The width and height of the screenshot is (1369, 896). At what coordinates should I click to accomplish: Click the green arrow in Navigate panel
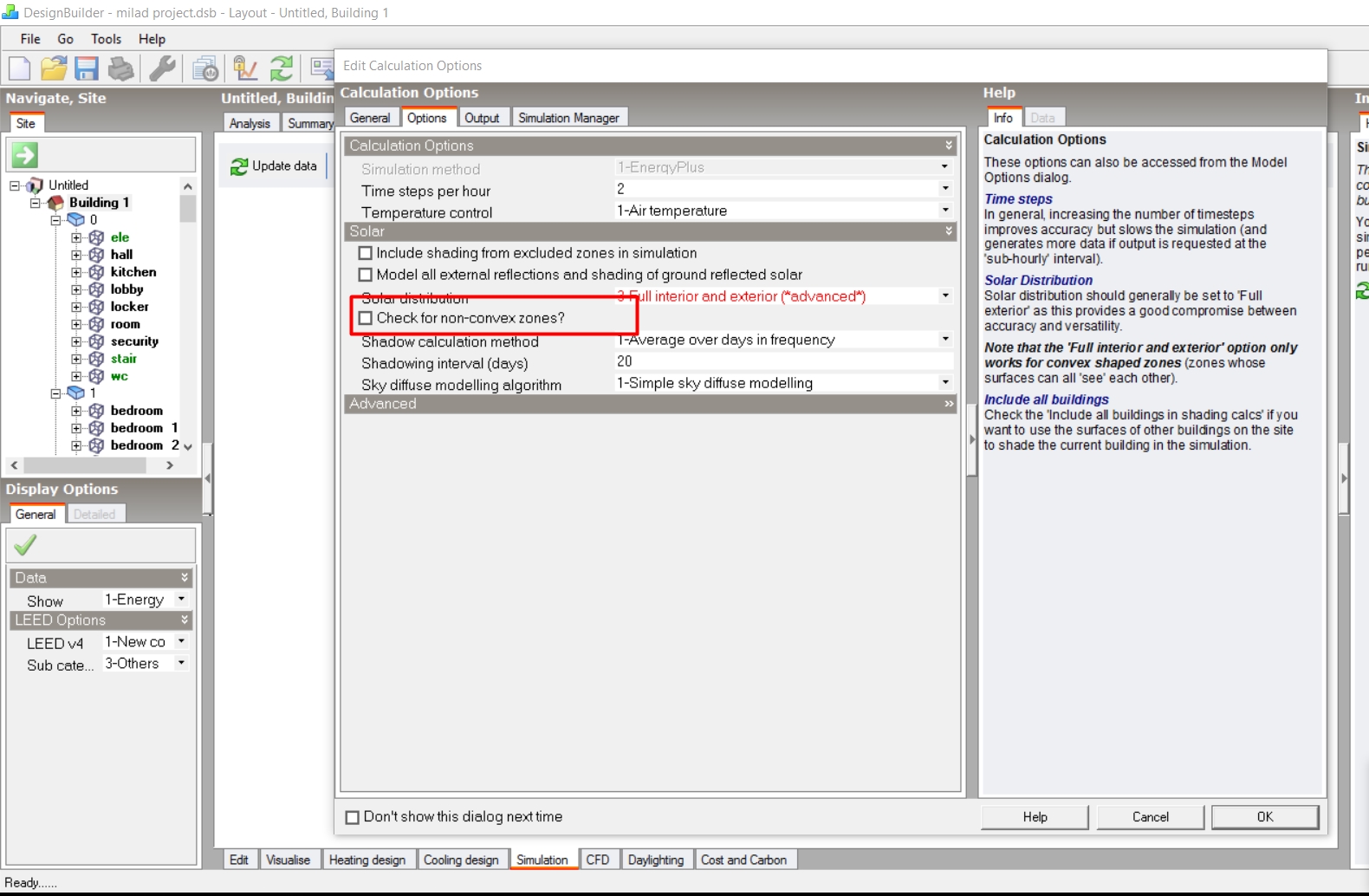pos(24,155)
